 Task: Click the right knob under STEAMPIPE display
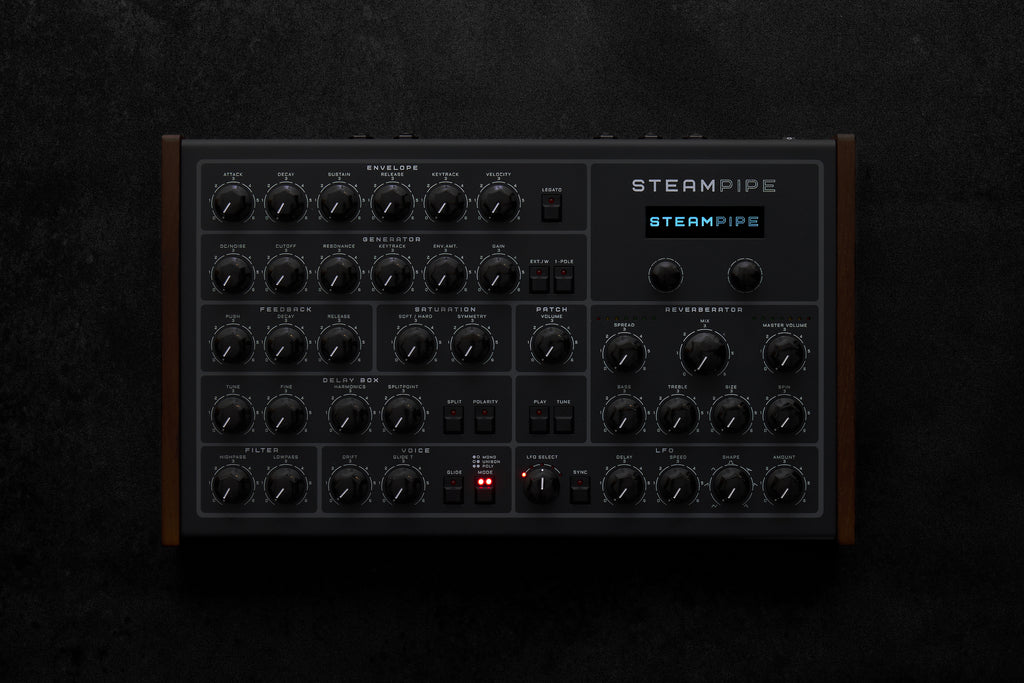tap(744, 275)
